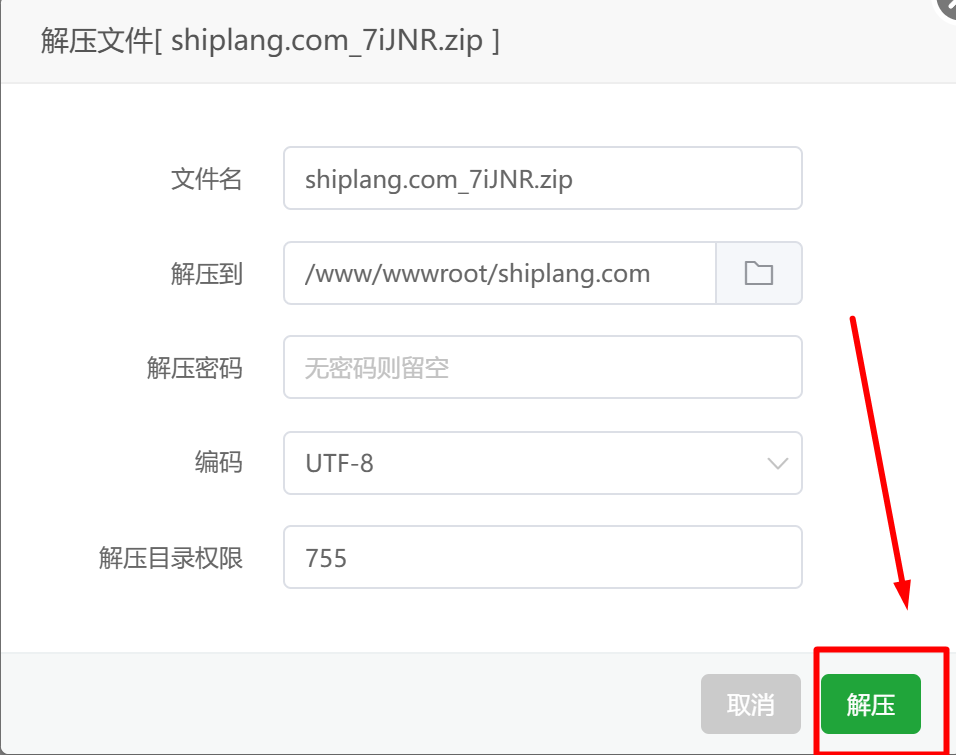Select the UTF-8 text in encoding selector
Screen dimensions: 956x755
point(339,463)
